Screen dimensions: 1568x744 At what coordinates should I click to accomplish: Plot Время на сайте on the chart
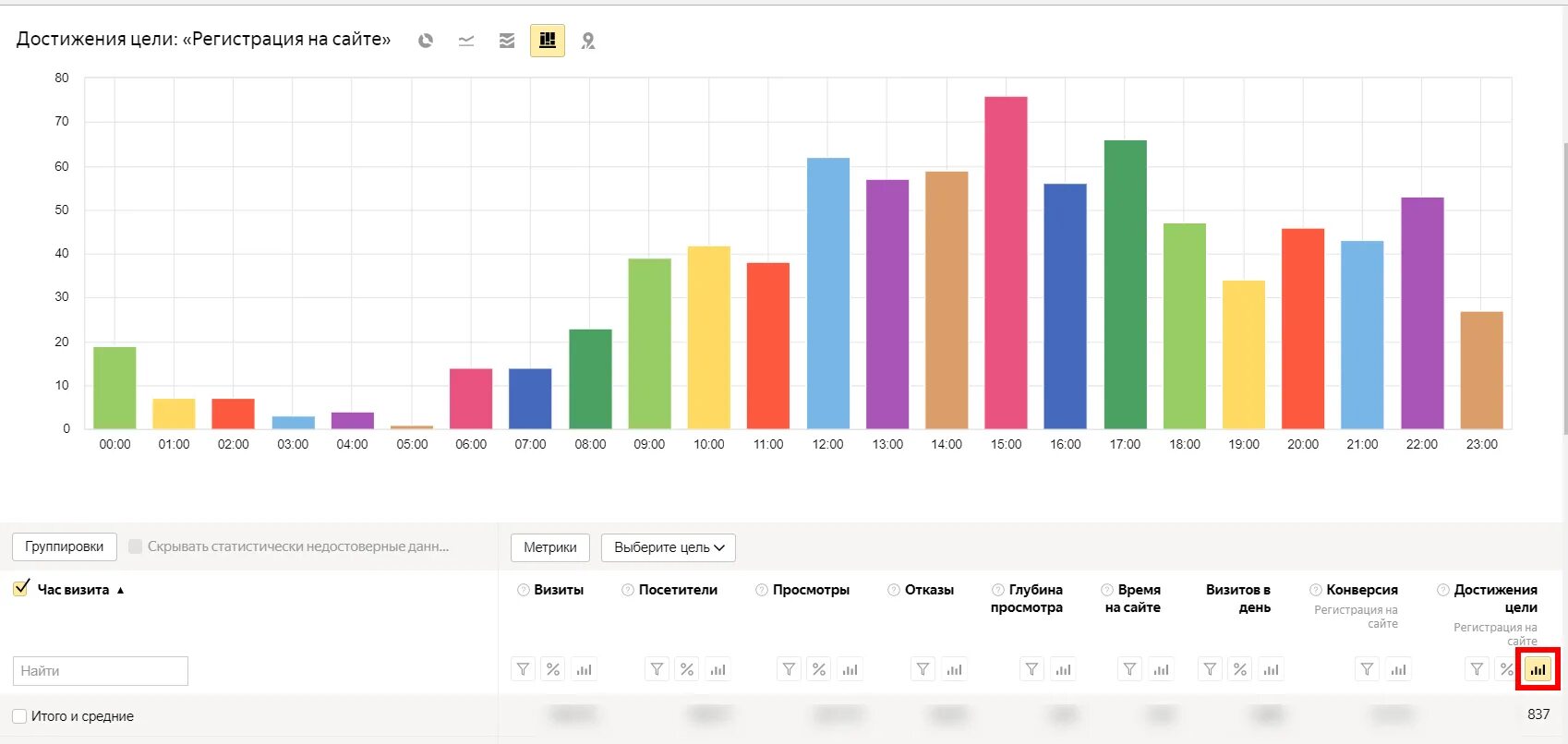(x=1161, y=669)
